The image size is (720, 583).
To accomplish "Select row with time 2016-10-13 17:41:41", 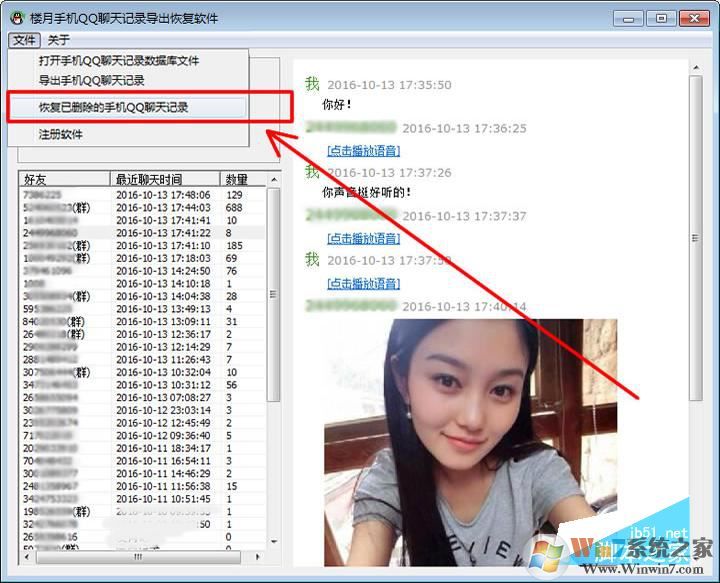I will coord(142,220).
